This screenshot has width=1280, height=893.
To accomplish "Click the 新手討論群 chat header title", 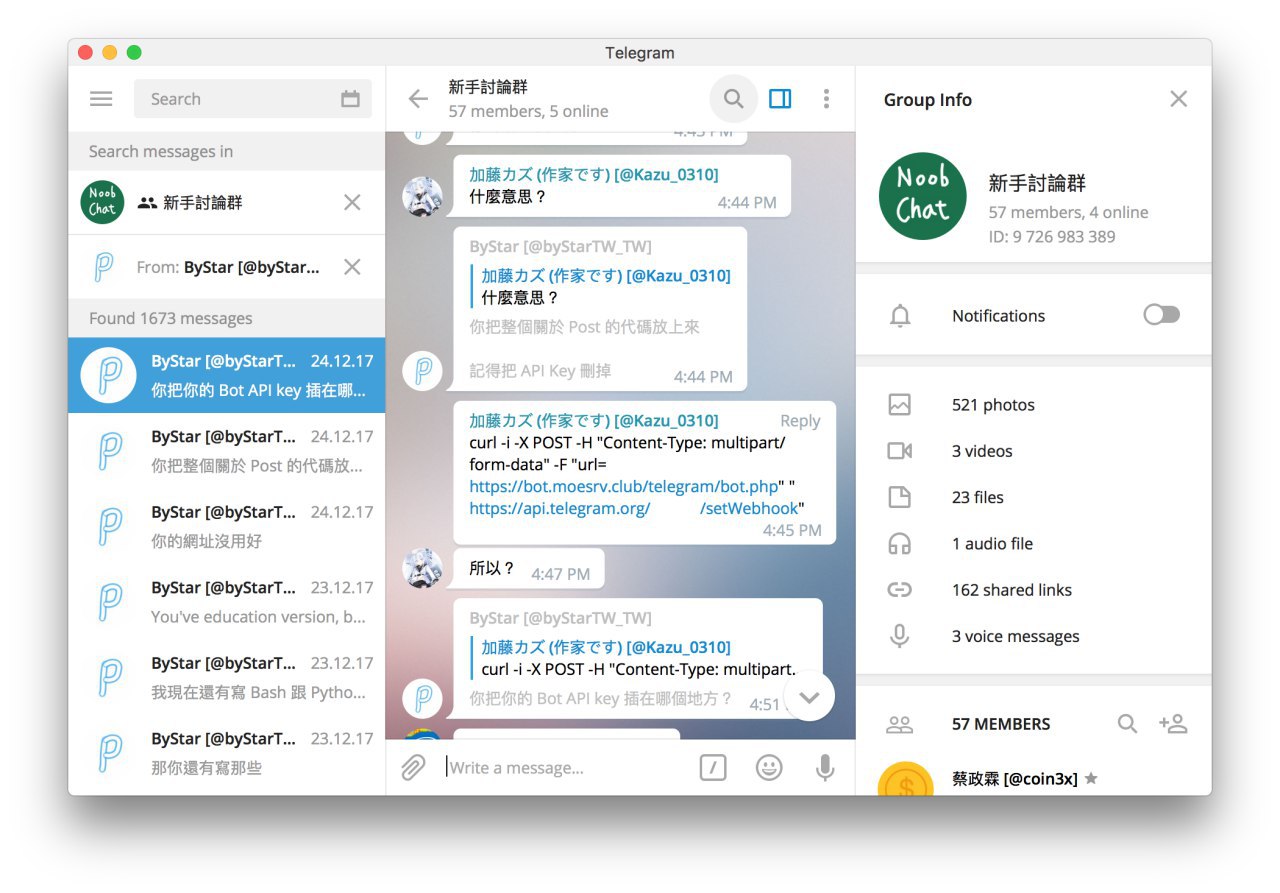I will tap(488, 87).
